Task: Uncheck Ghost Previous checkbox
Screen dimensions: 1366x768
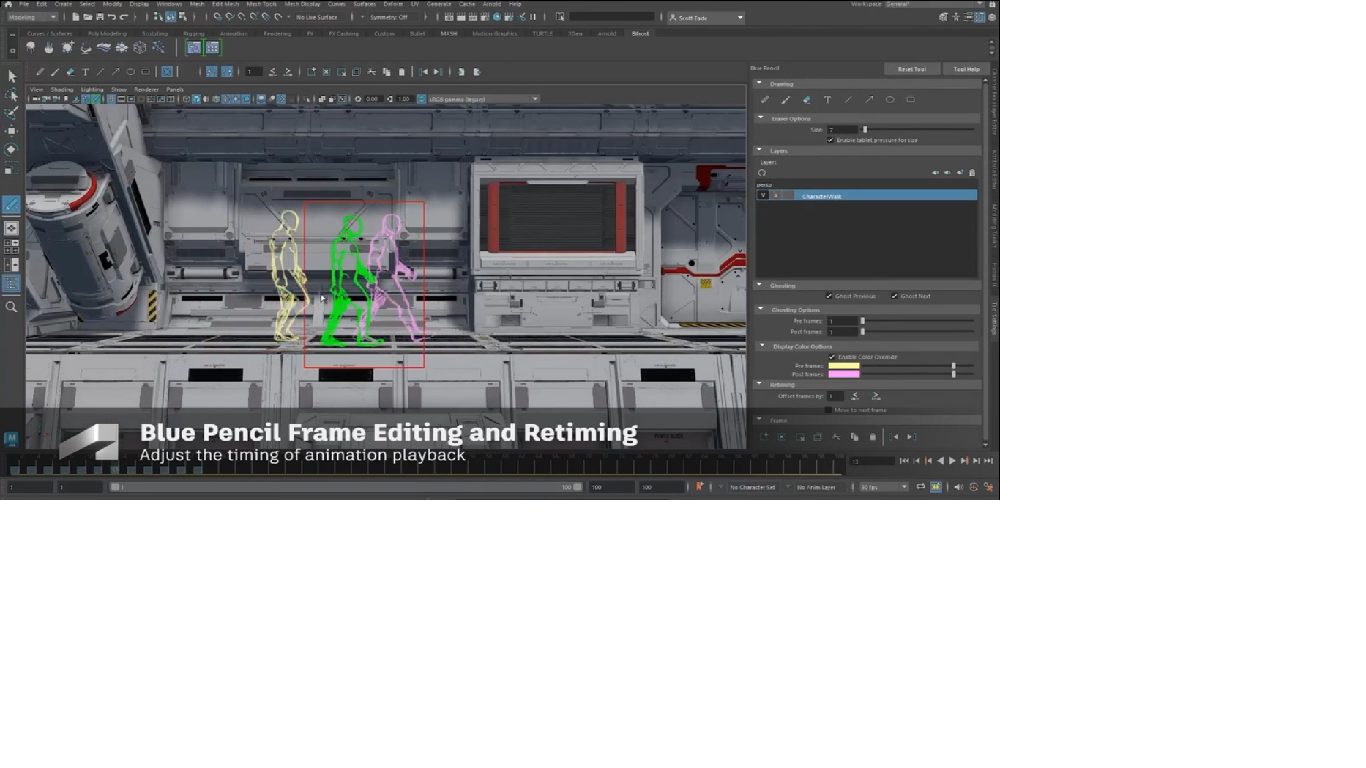Action: coord(829,296)
